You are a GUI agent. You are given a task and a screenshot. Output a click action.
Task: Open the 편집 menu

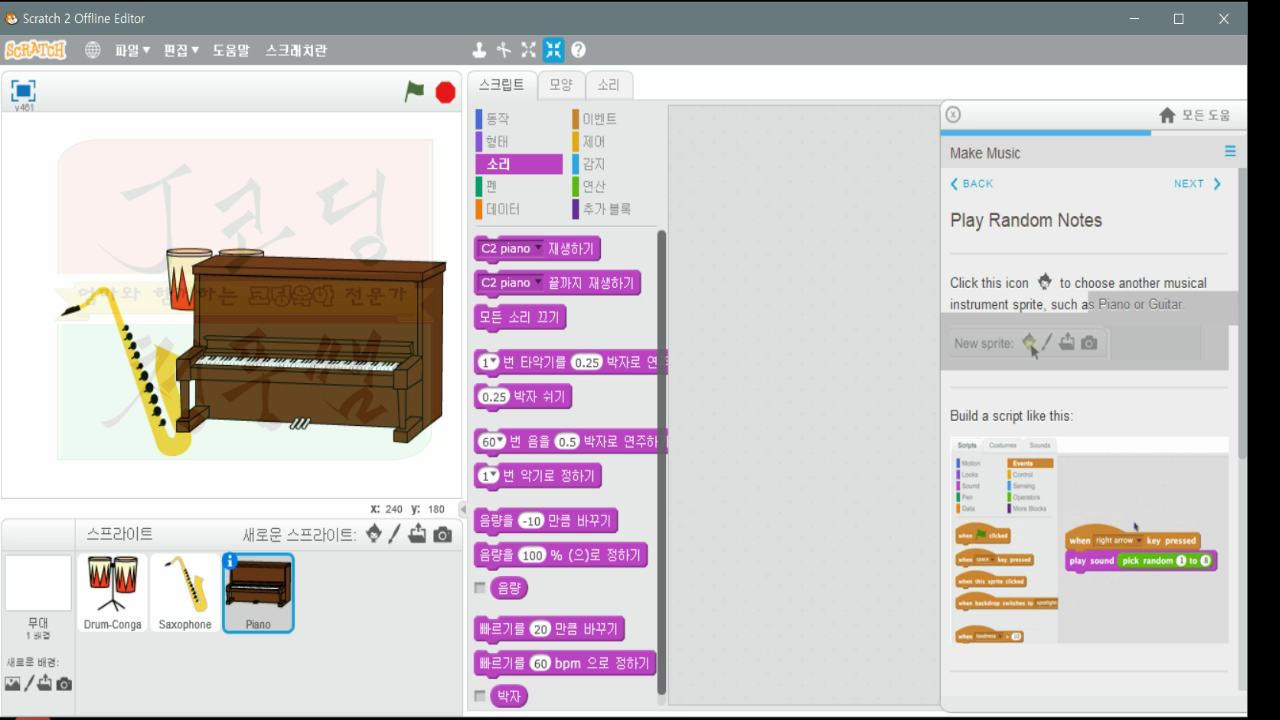[181, 50]
